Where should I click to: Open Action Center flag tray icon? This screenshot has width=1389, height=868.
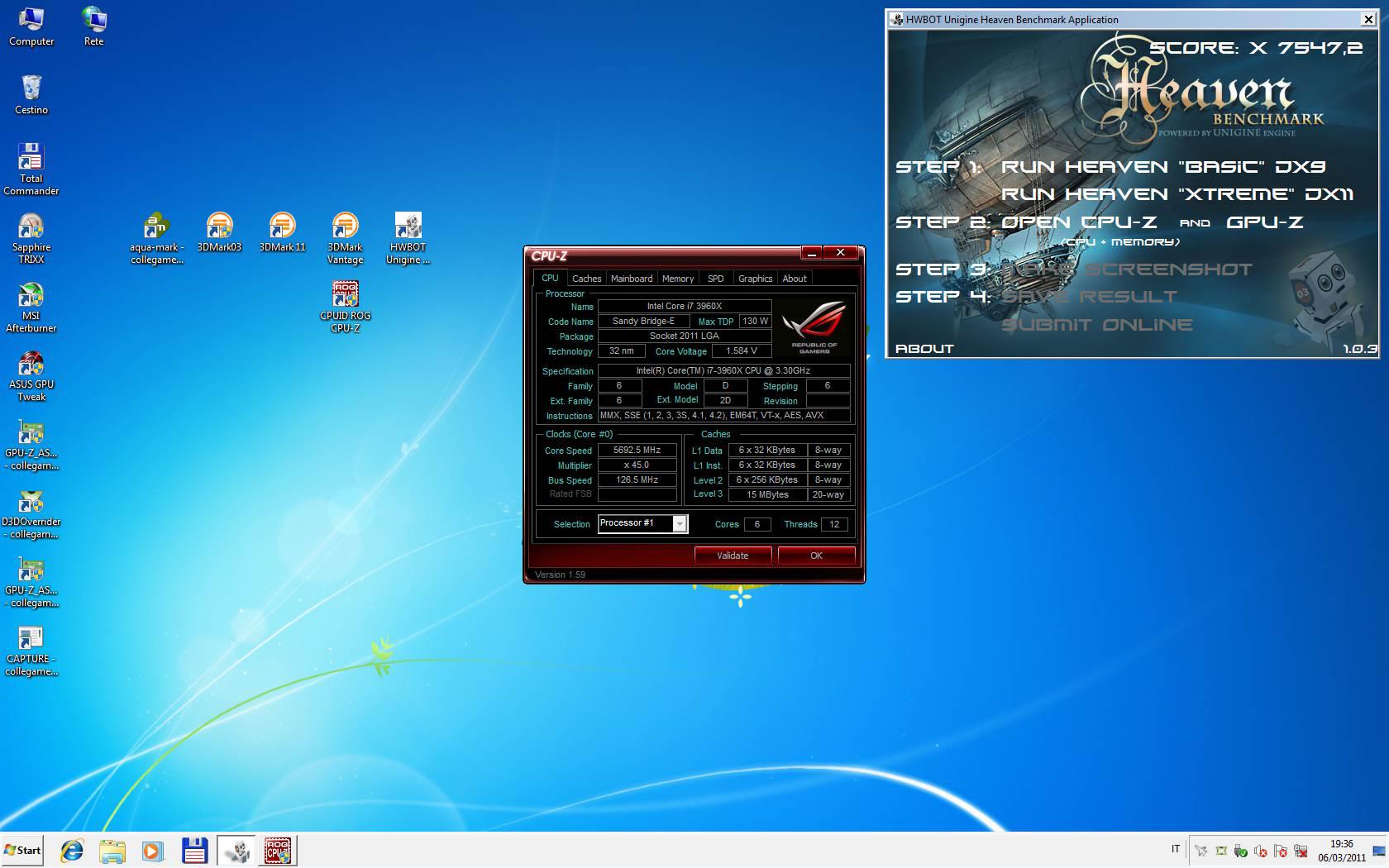(1281, 851)
